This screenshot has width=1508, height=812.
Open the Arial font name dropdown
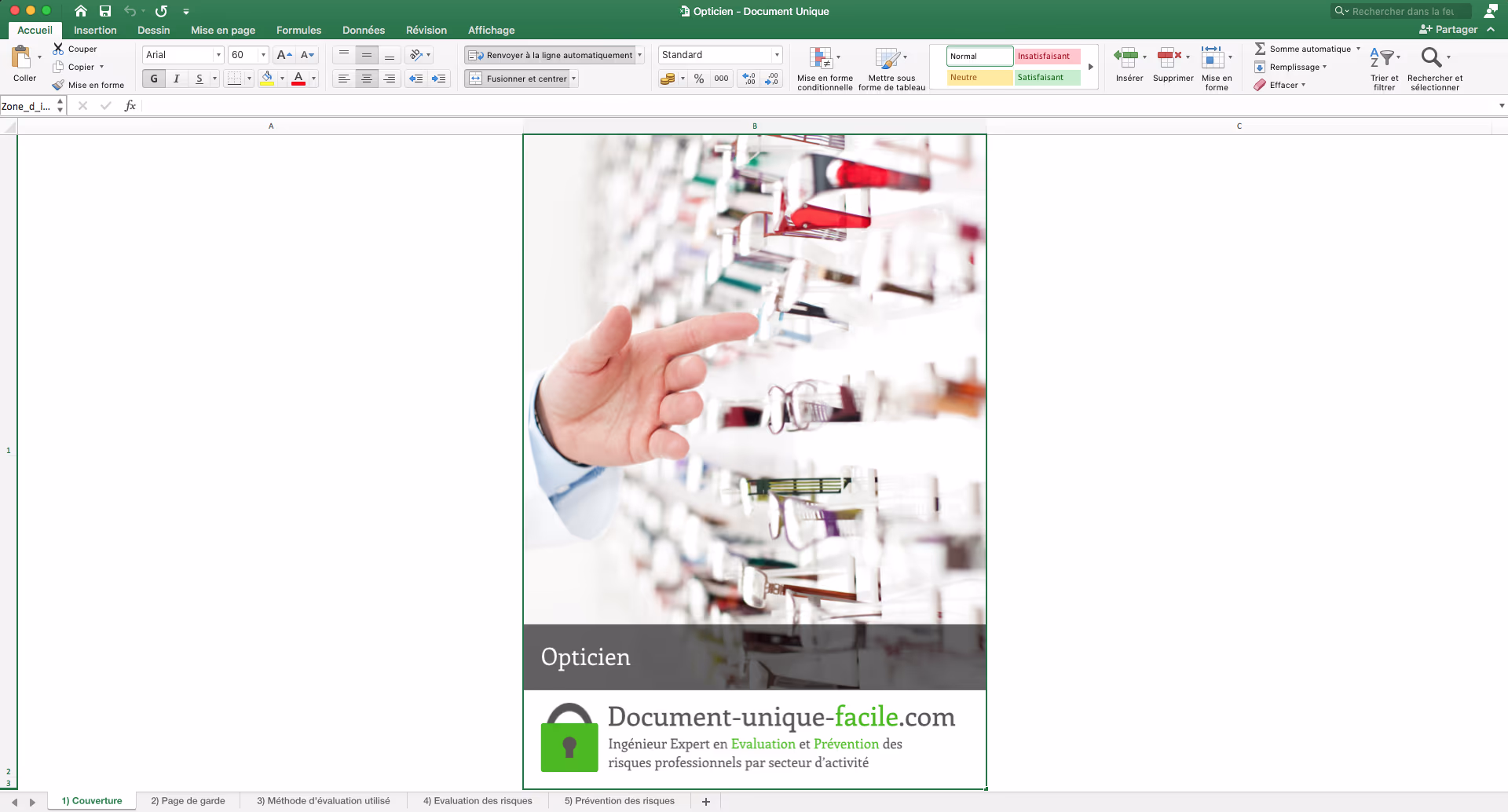[x=218, y=55]
